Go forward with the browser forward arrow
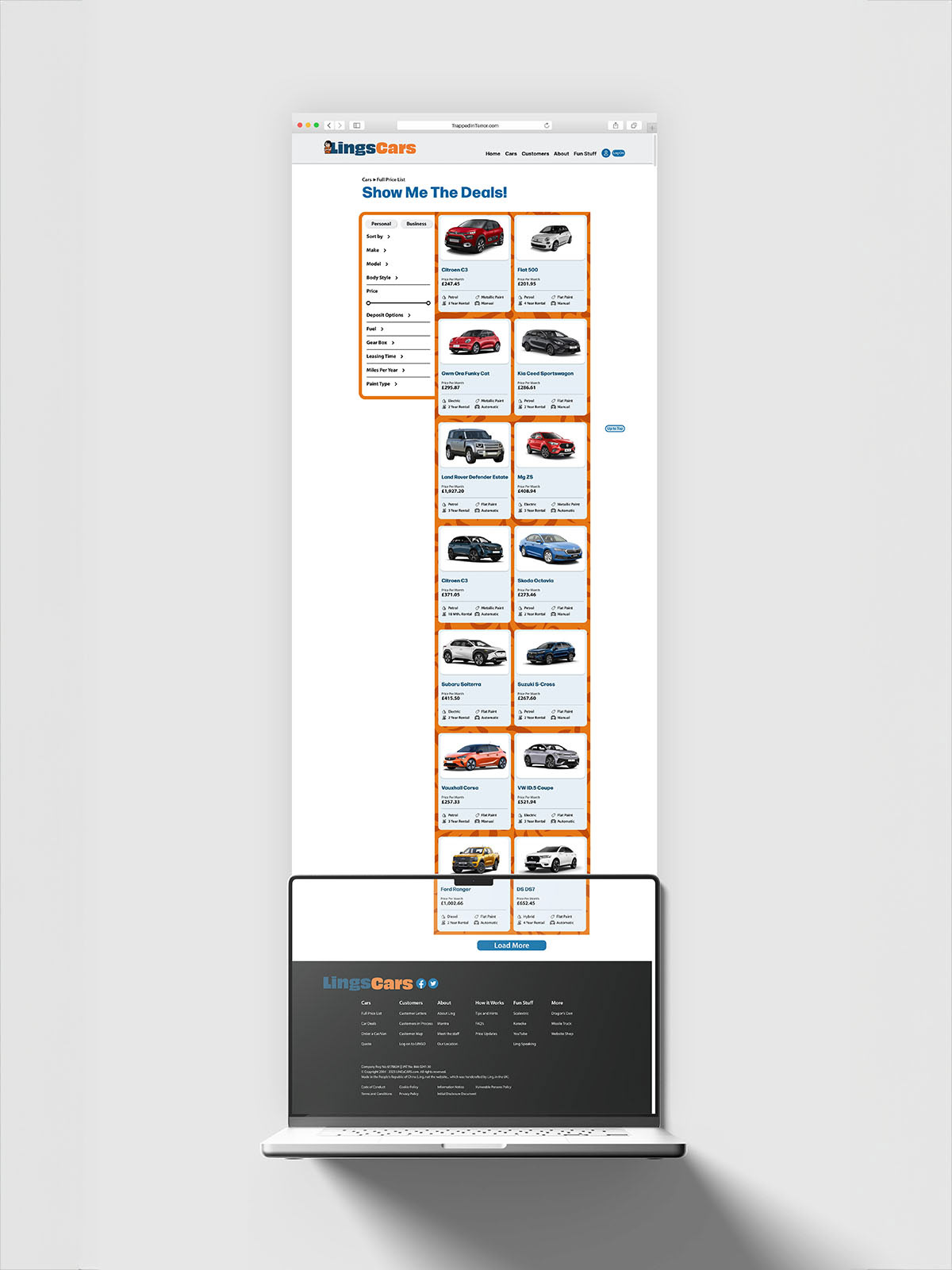The width and height of the screenshot is (952, 1270). [340, 125]
